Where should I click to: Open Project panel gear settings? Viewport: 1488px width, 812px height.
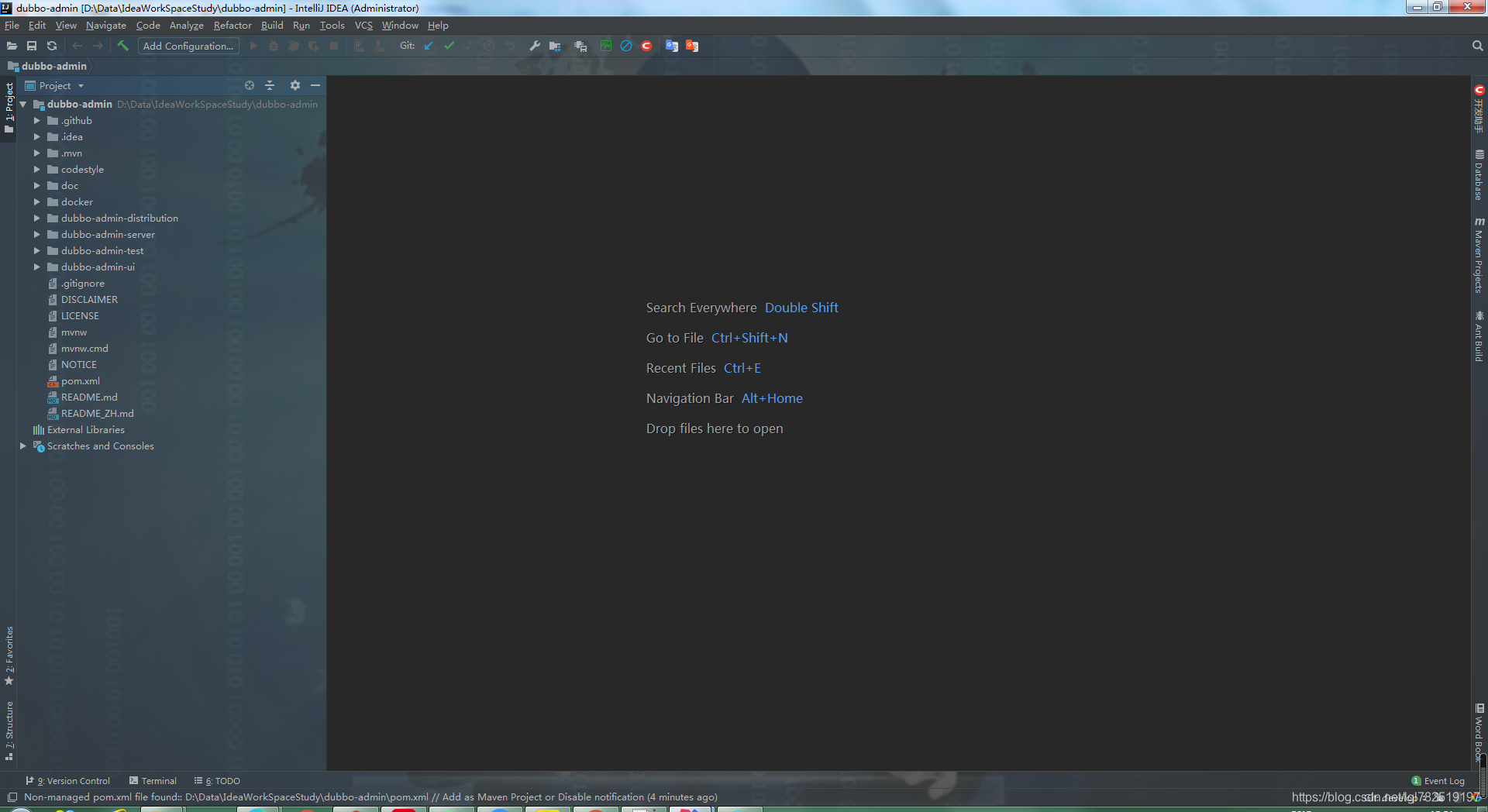[x=295, y=85]
